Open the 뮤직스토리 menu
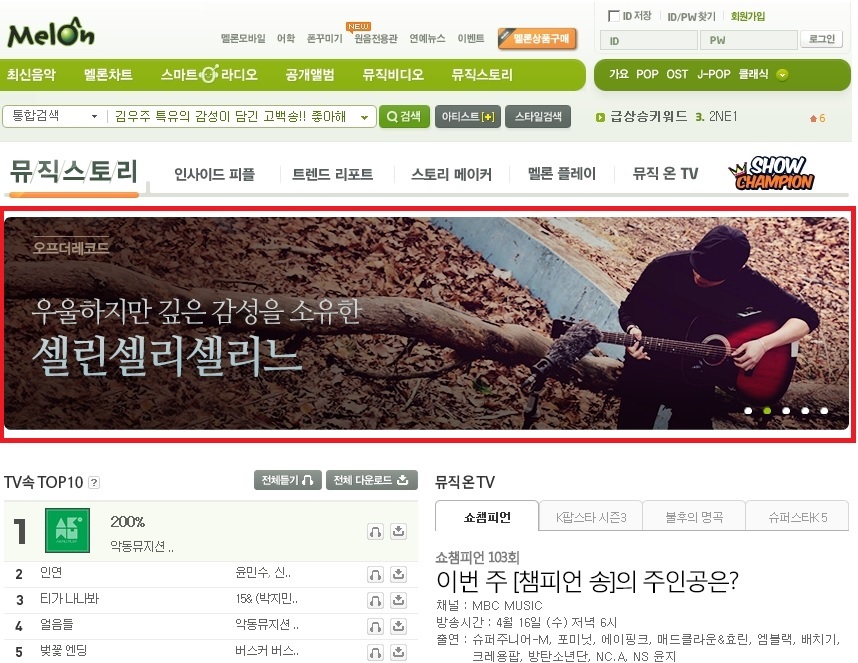The image size is (858, 663). (x=482, y=74)
